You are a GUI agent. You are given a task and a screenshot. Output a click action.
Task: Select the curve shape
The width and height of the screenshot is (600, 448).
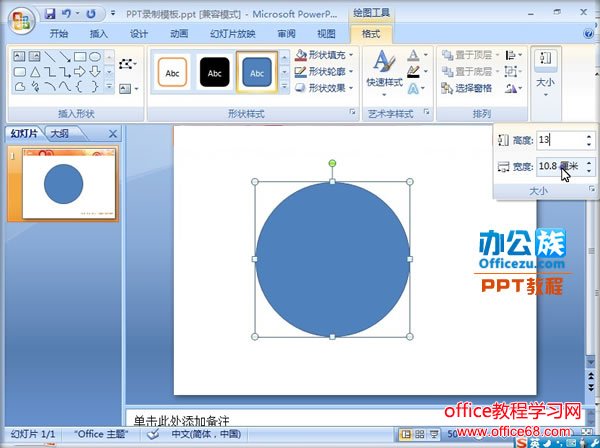click(x=65, y=87)
